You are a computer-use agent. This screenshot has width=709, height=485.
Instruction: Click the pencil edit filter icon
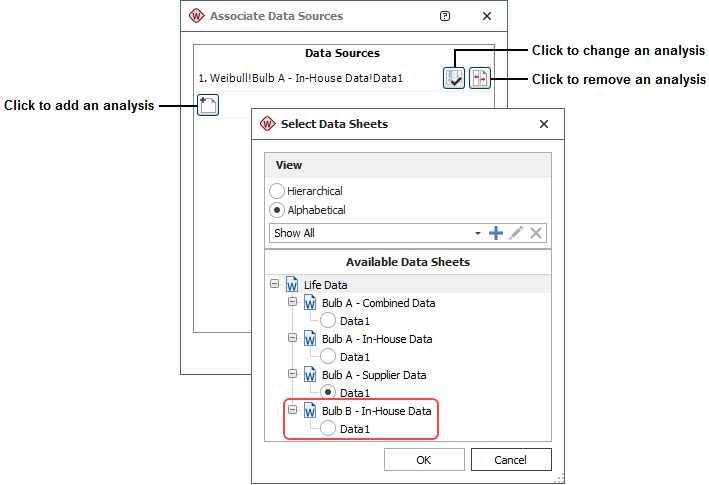pos(516,233)
